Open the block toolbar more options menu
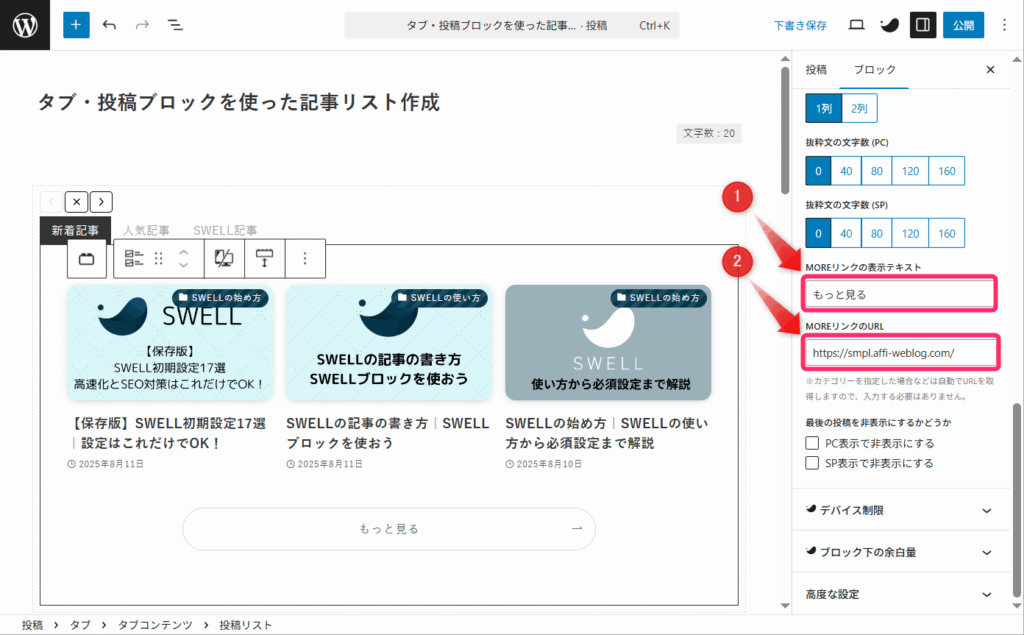The height and width of the screenshot is (635, 1024). pos(305,259)
